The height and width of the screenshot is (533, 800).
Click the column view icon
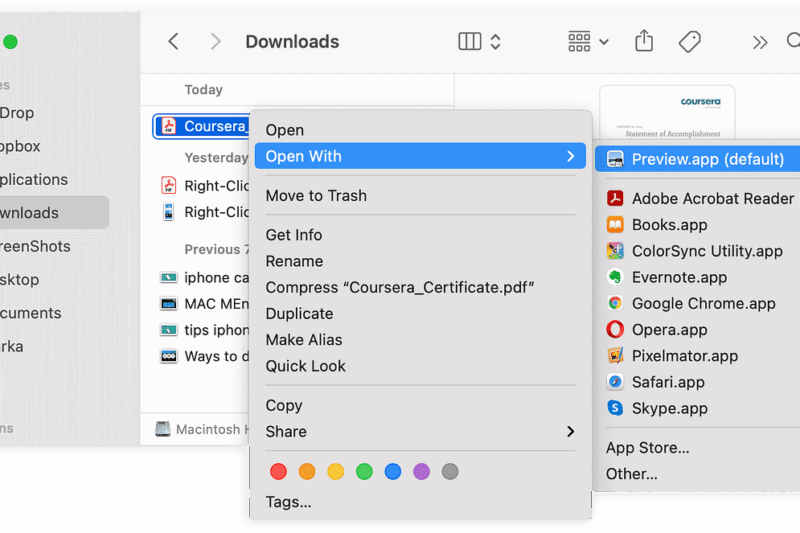tap(469, 41)
